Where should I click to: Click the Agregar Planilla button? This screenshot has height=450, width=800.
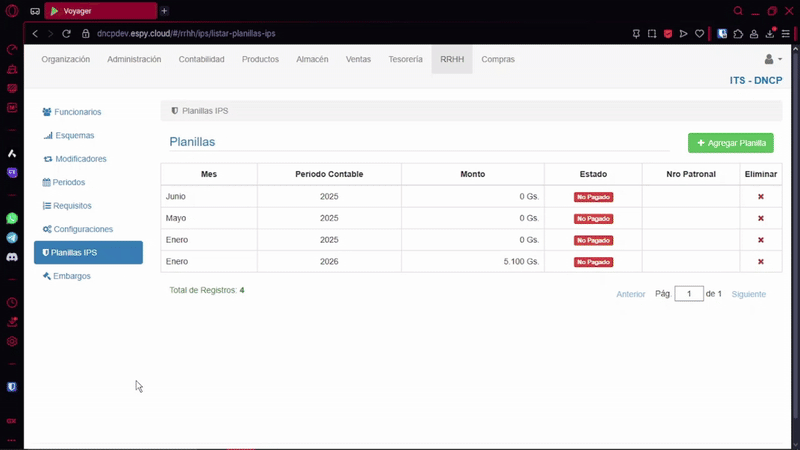click(730, 143)
